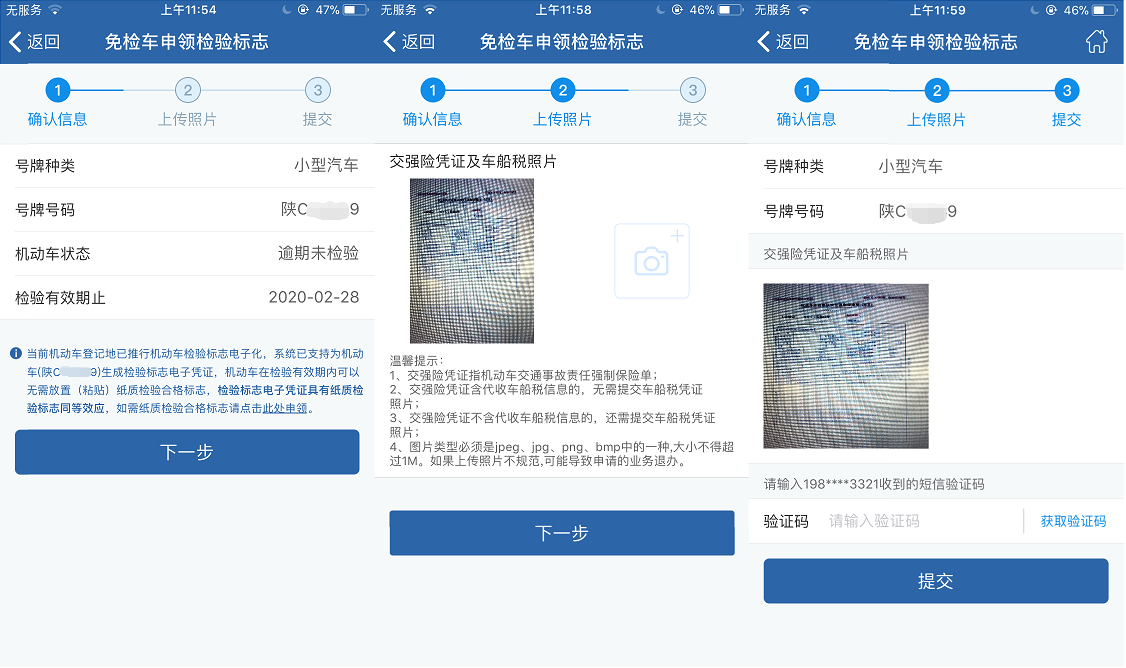1126x668 pixels.
Task: Tap 返回 in the middle upload screen
Action: (409, 42)
